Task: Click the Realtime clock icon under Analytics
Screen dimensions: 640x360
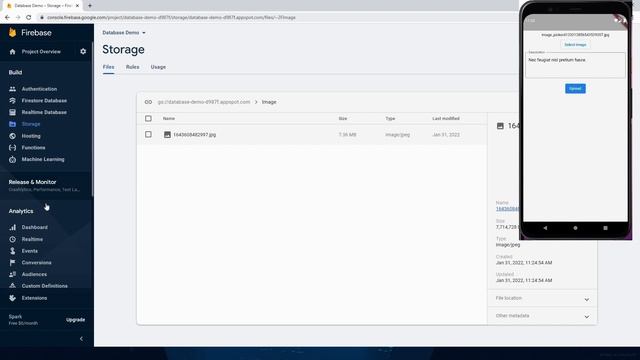Action: (13, 239)
